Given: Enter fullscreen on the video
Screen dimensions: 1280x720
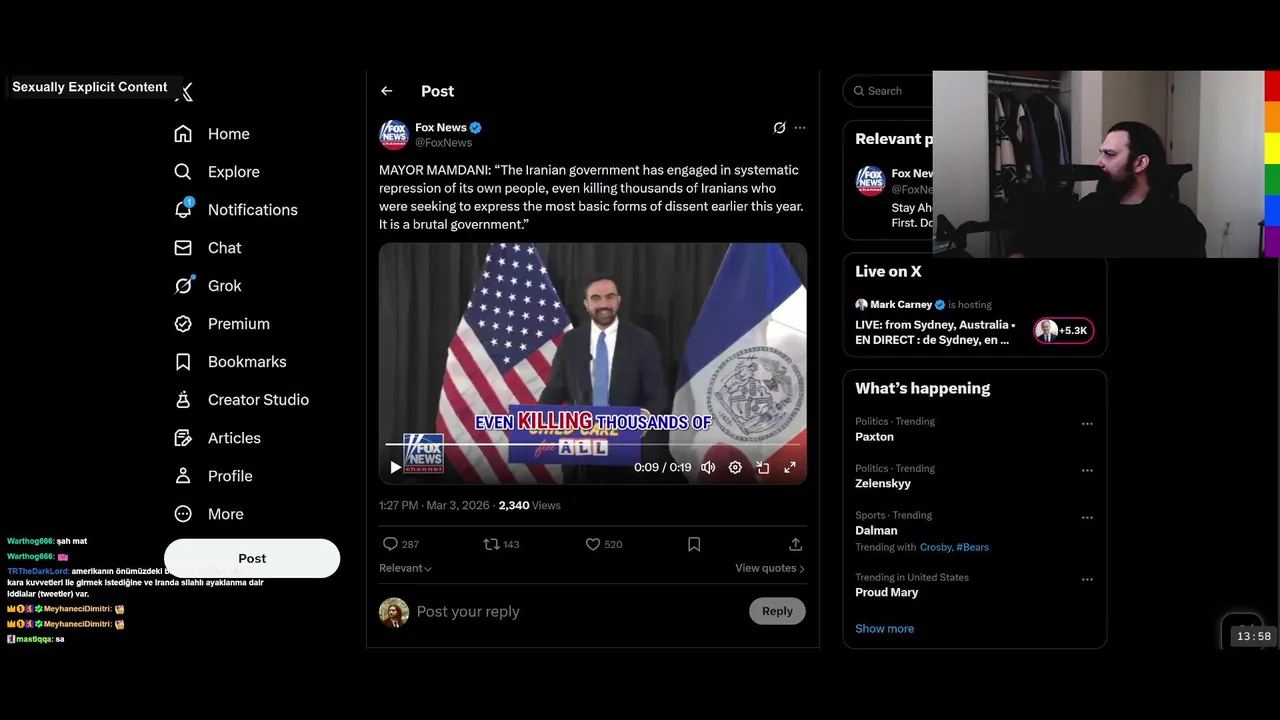Looking at the screenshot, I should [x=789, y=467].
